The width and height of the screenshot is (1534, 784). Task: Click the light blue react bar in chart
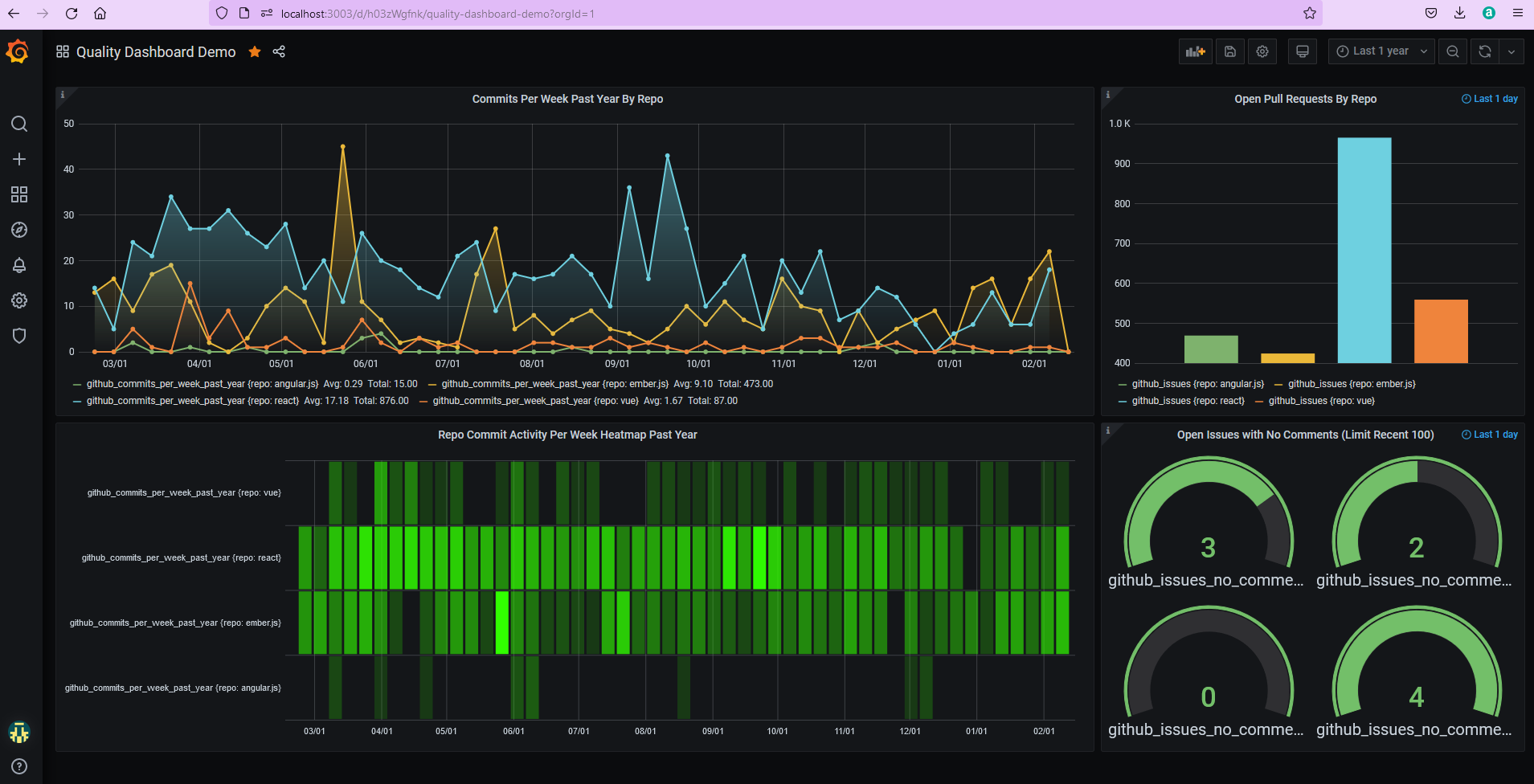(1364, 250)
